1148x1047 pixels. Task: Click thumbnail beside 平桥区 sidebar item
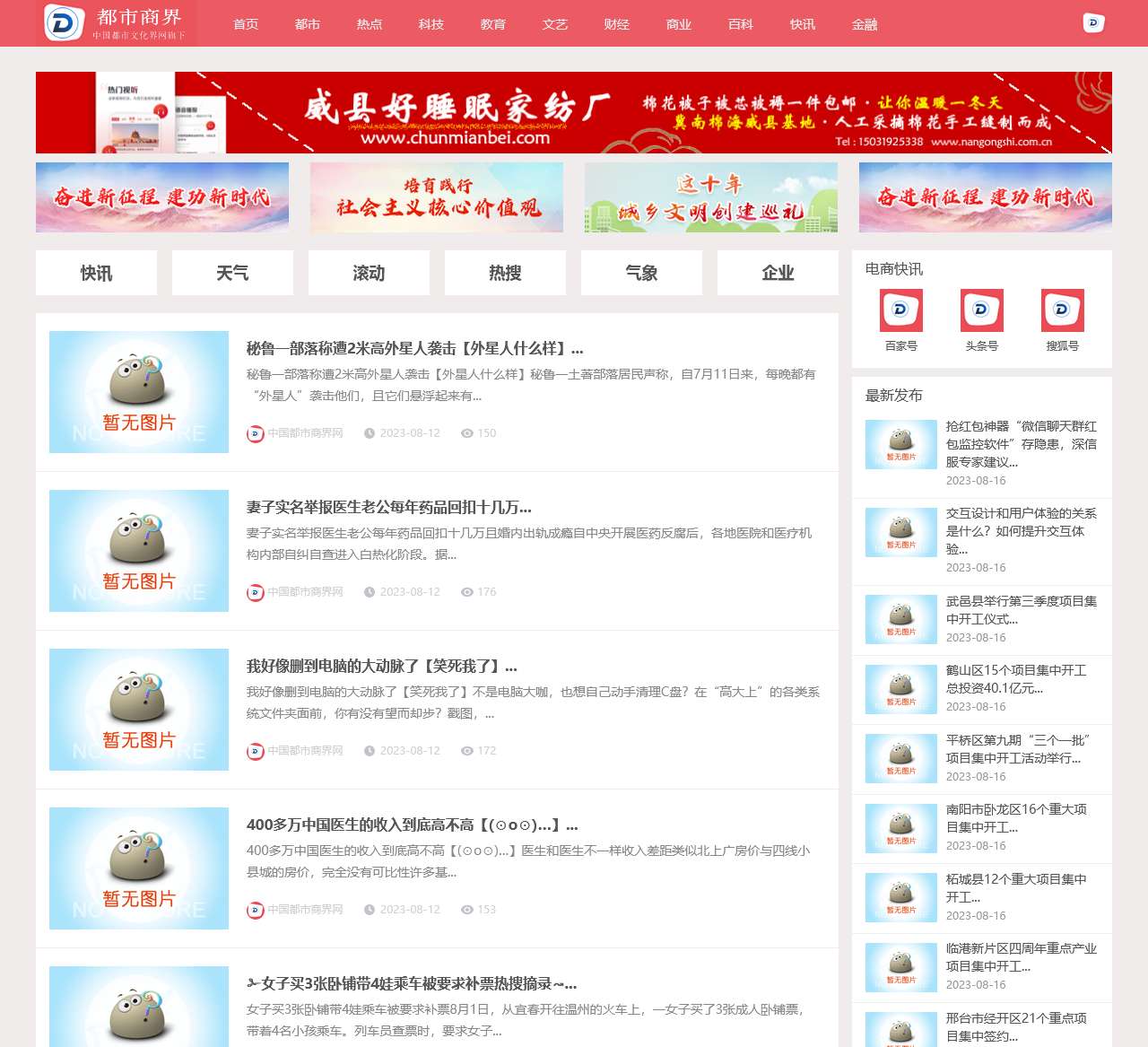901,758
